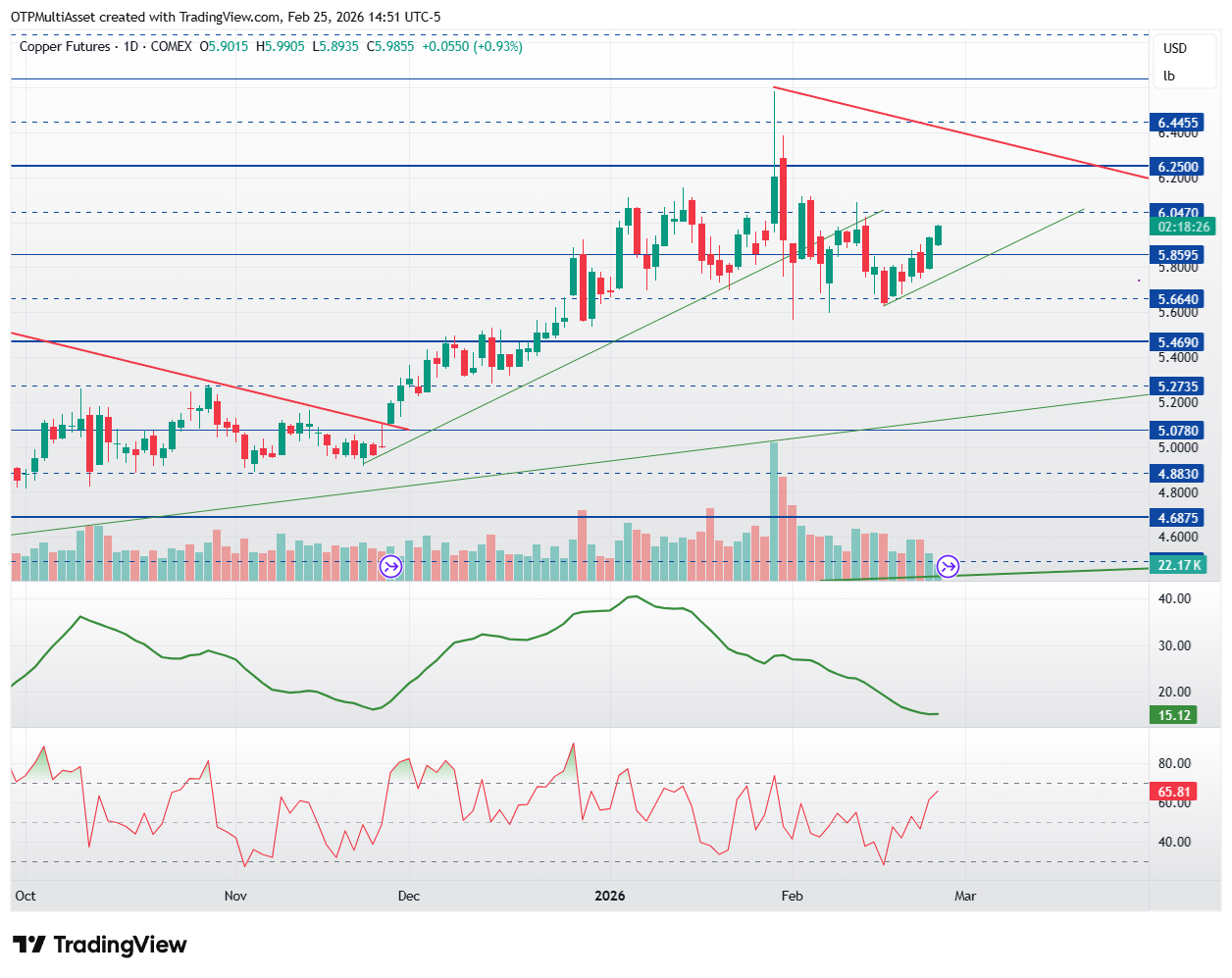1232x978 pixels.
Task: Select the green 15.12 indicator value tag
Action: coord(1174,715)
